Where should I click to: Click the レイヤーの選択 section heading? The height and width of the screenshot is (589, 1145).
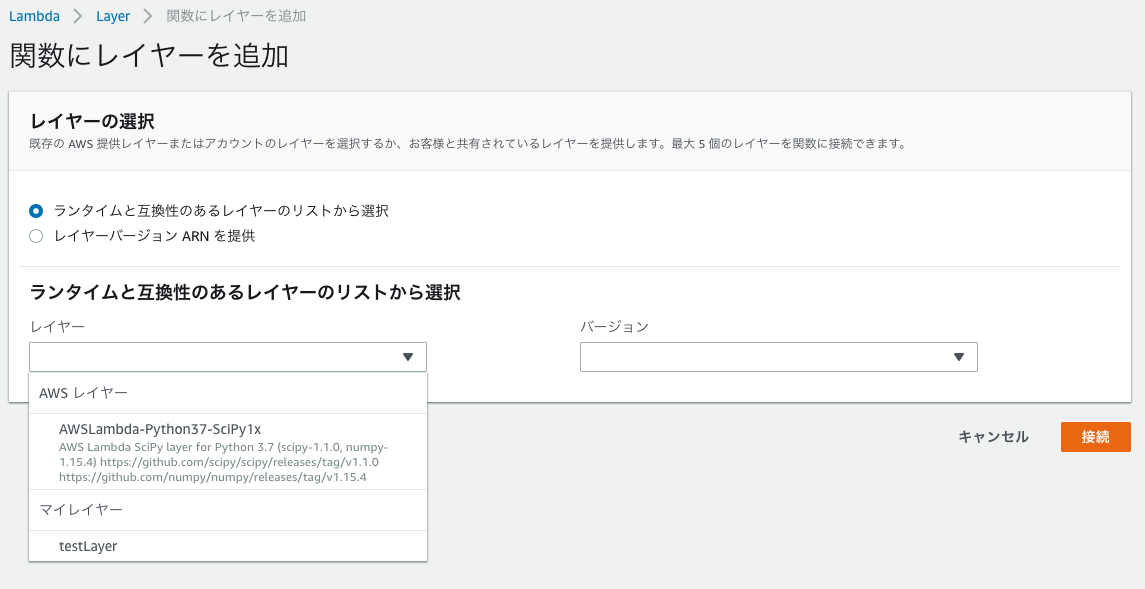(x=92, y=121)
